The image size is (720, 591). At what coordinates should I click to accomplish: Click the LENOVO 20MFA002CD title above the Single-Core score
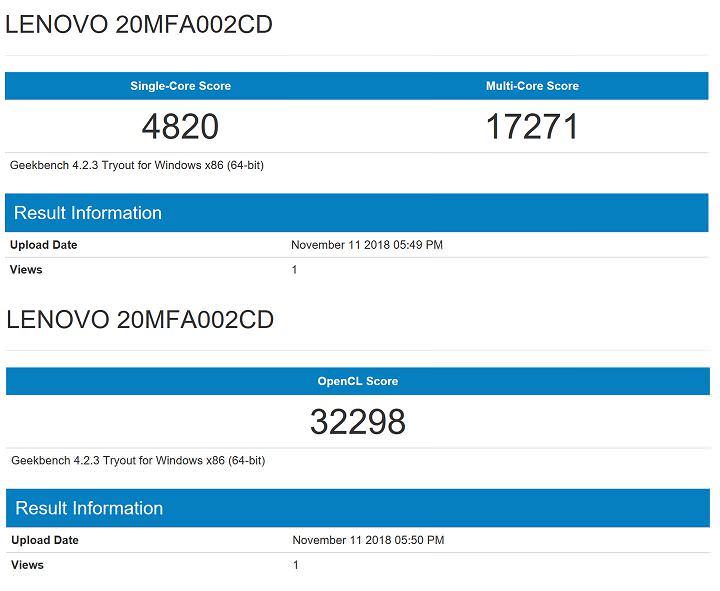tap(140, 25)
